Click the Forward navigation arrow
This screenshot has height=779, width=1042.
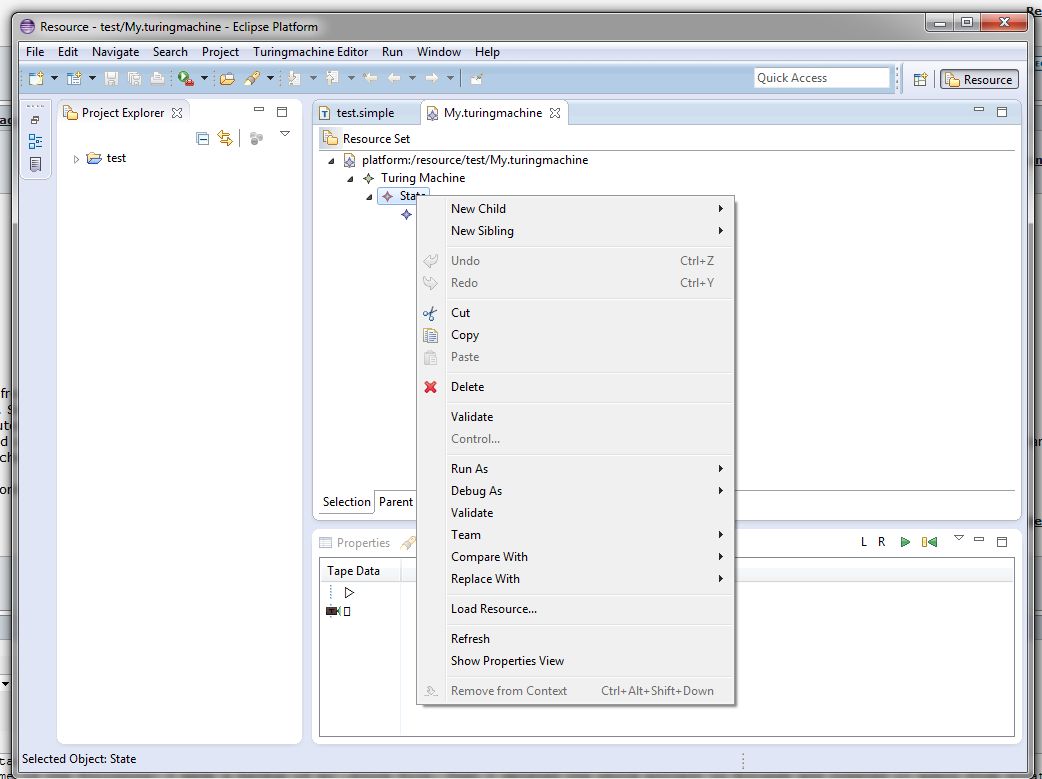pyautogui.click(x=432, y=78)
